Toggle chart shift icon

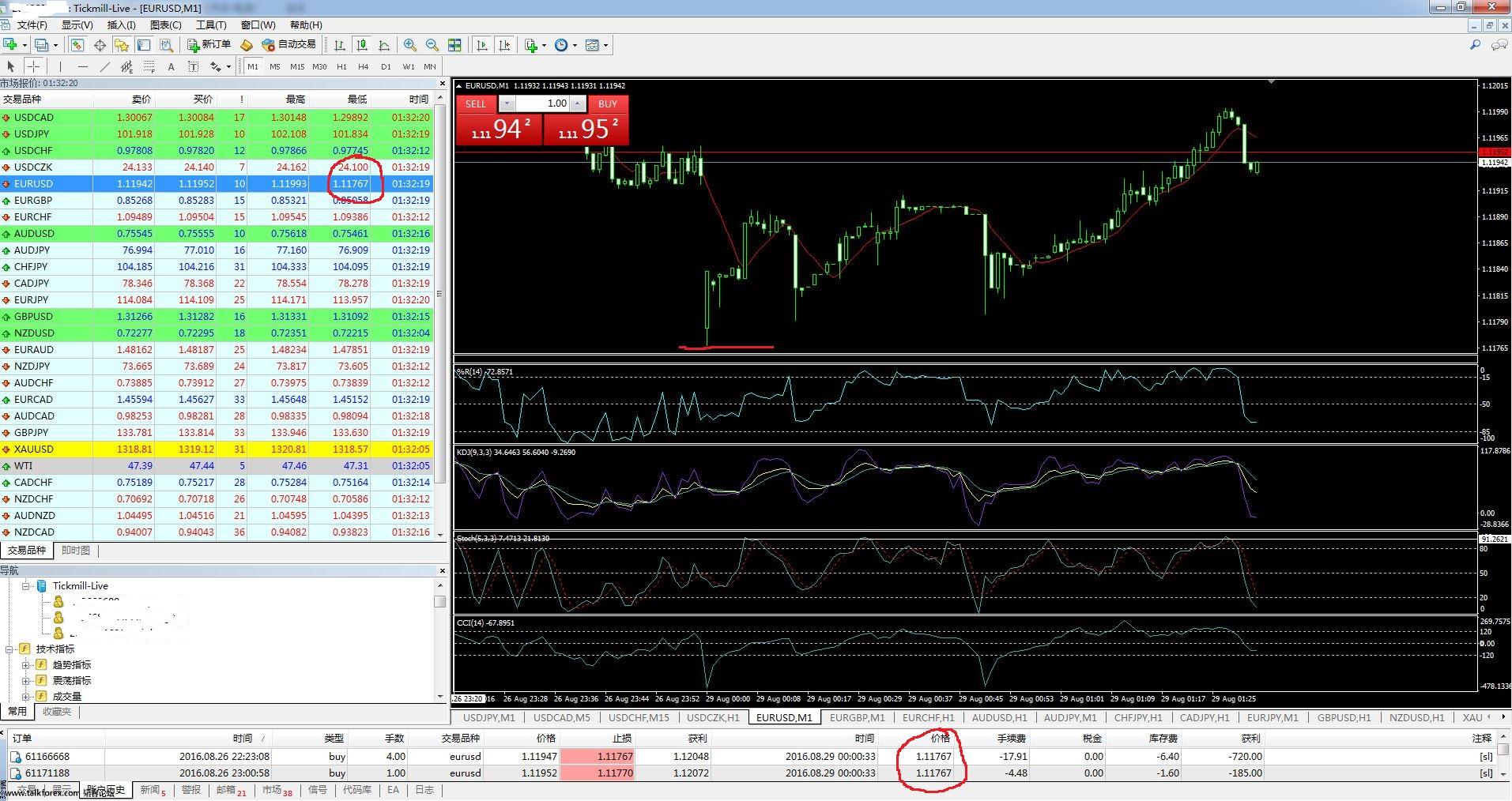(504, 45)
